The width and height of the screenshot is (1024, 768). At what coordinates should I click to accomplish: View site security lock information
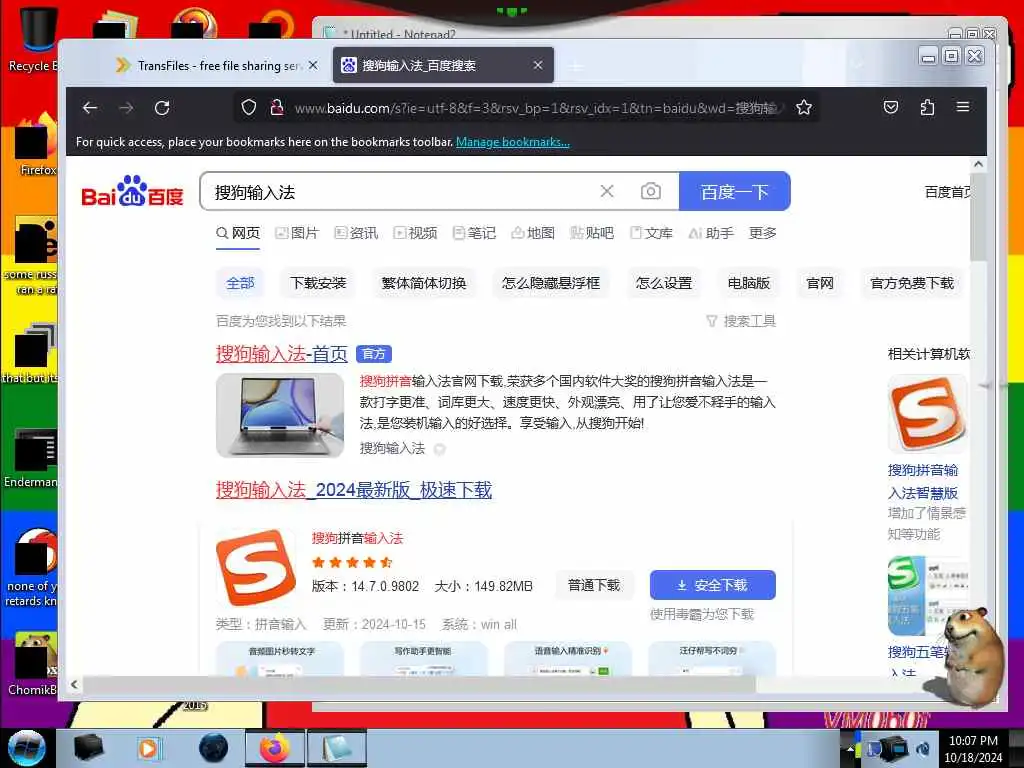277,108
